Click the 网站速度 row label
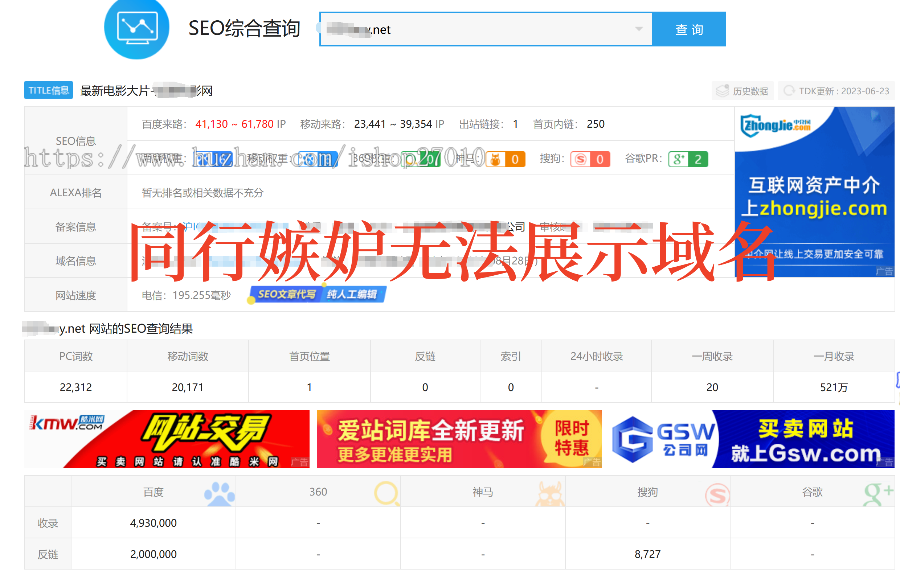 pyautogui.click(x=76, y=296)
